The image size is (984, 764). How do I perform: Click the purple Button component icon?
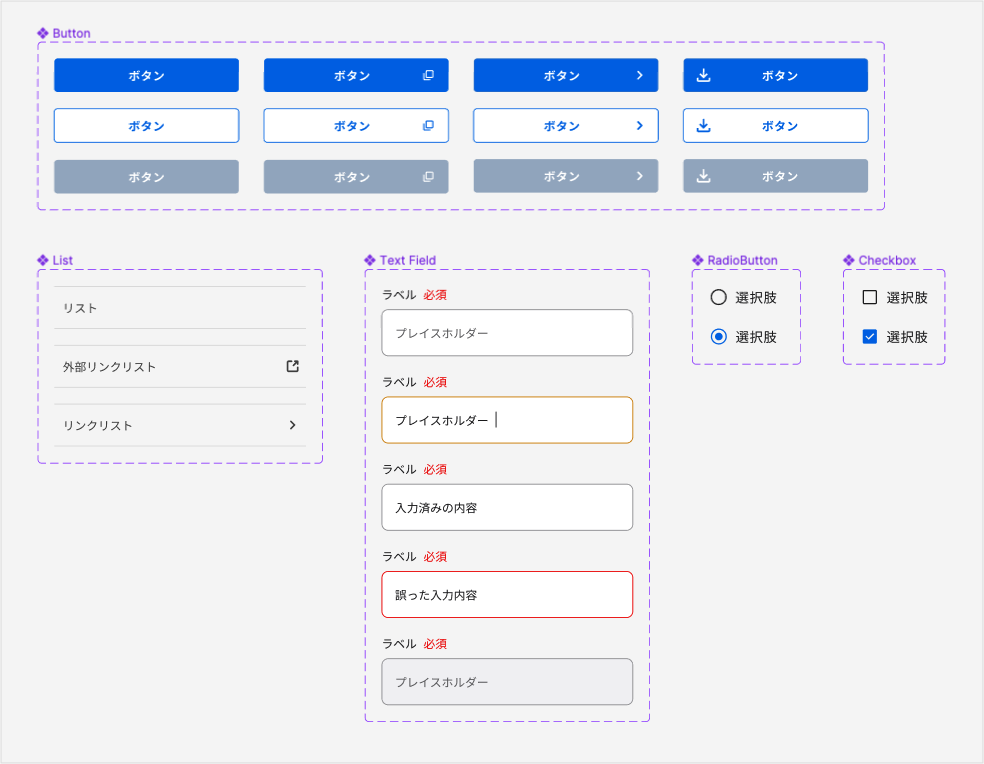click(43, 33)
